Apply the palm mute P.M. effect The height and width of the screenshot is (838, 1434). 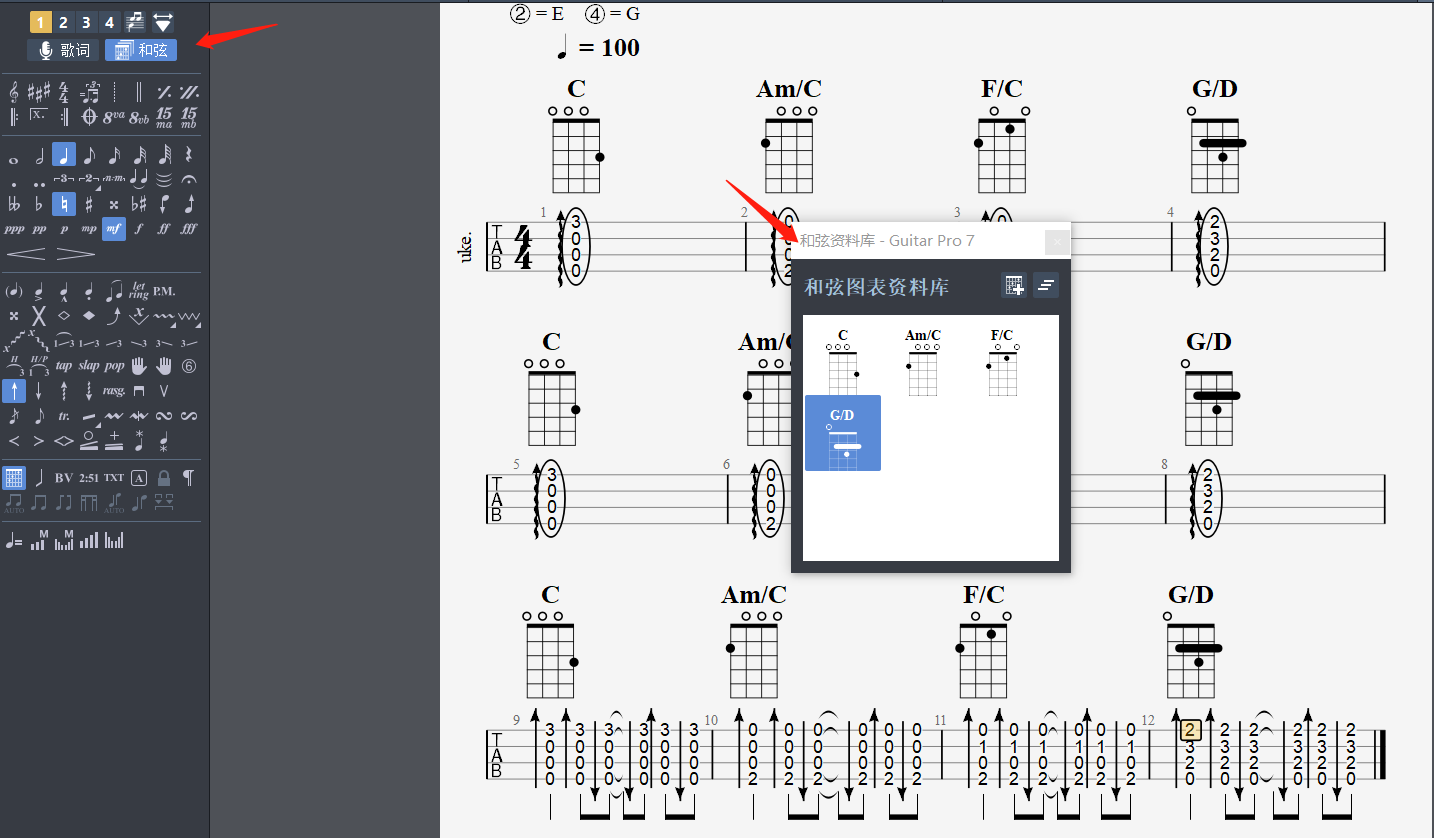[164, 291]
